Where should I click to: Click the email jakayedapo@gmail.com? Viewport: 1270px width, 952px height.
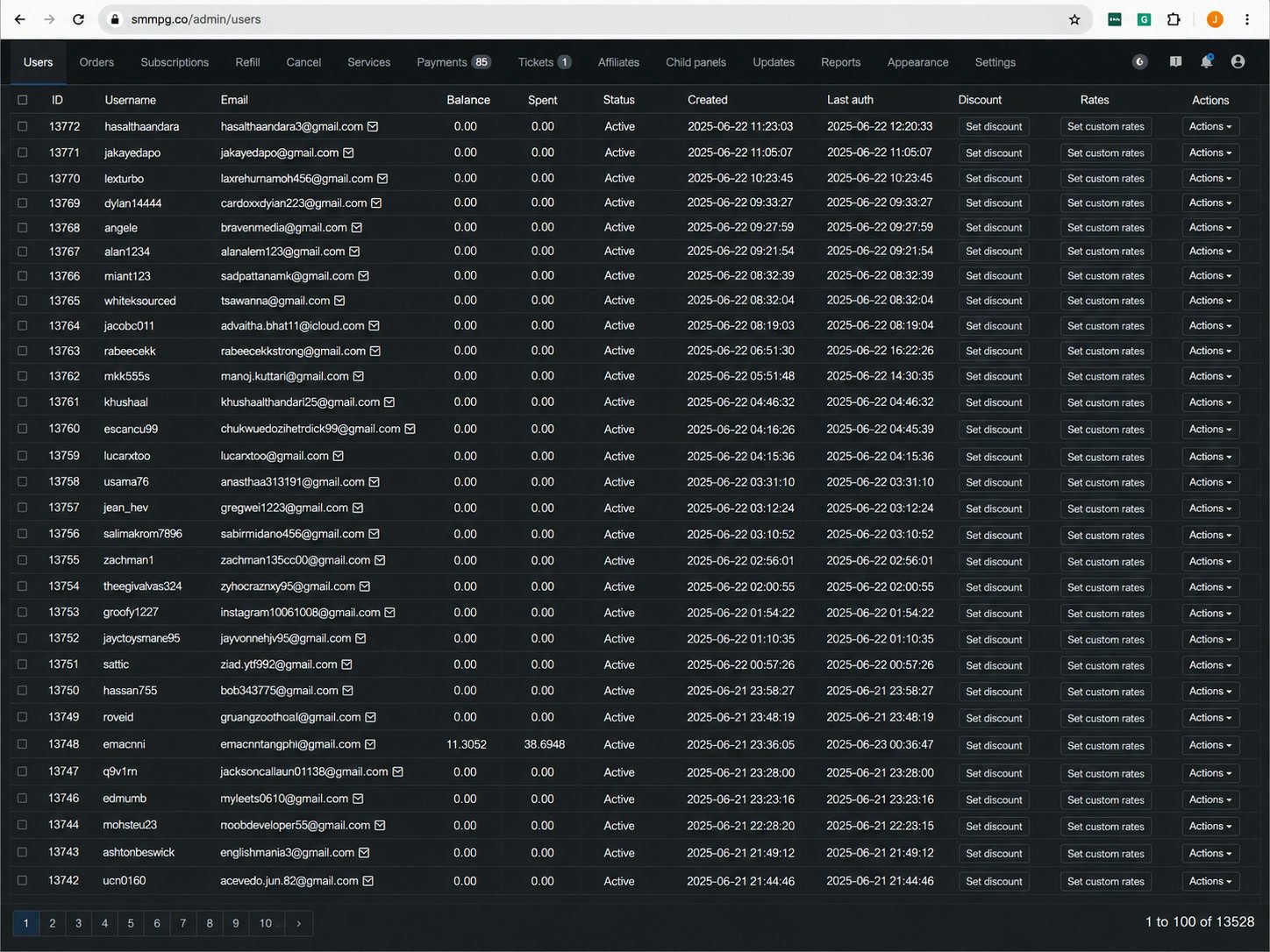[x=280, y=153]
